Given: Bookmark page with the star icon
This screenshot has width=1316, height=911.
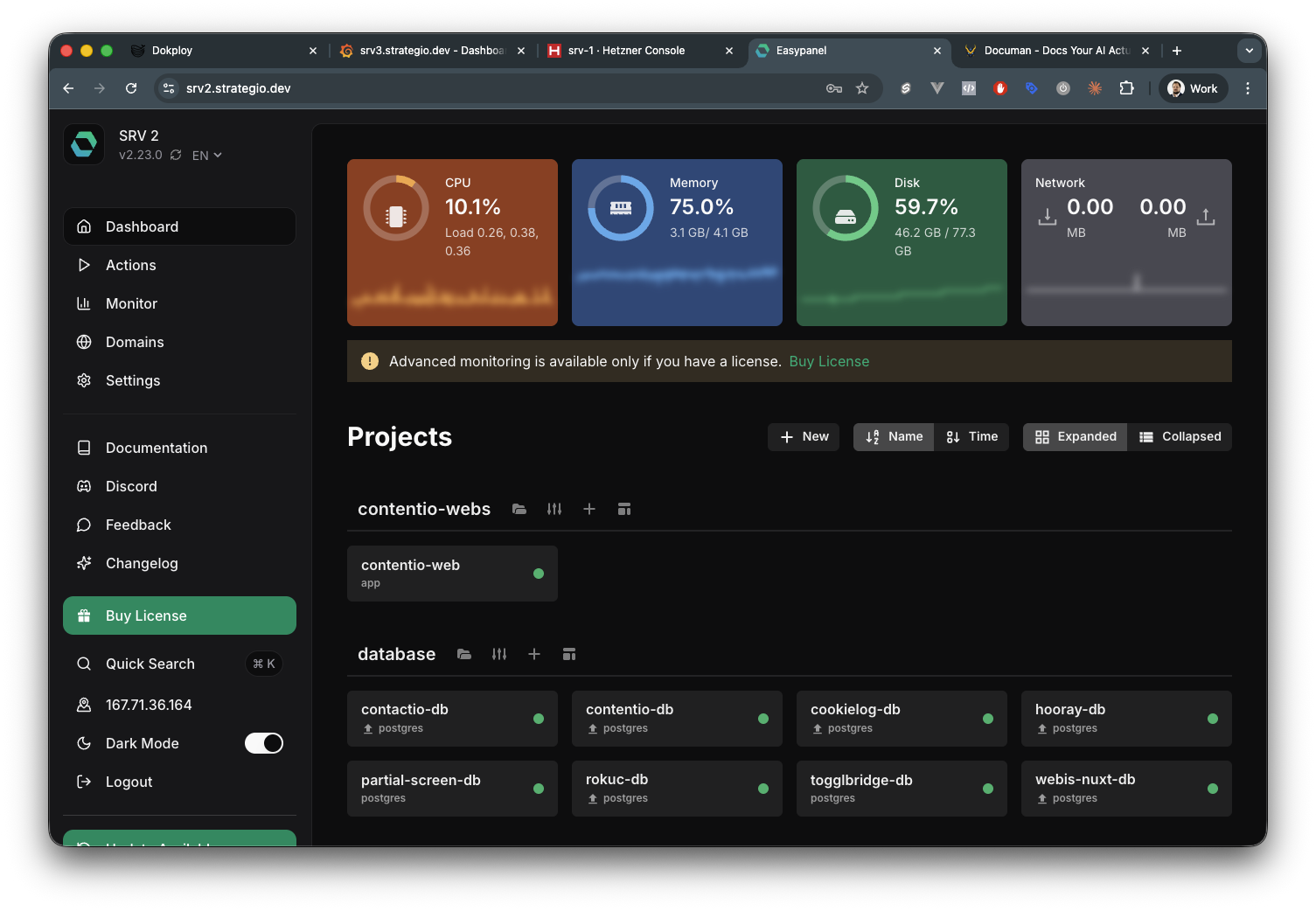Looking at the screenshot, I should coord(862,88).
